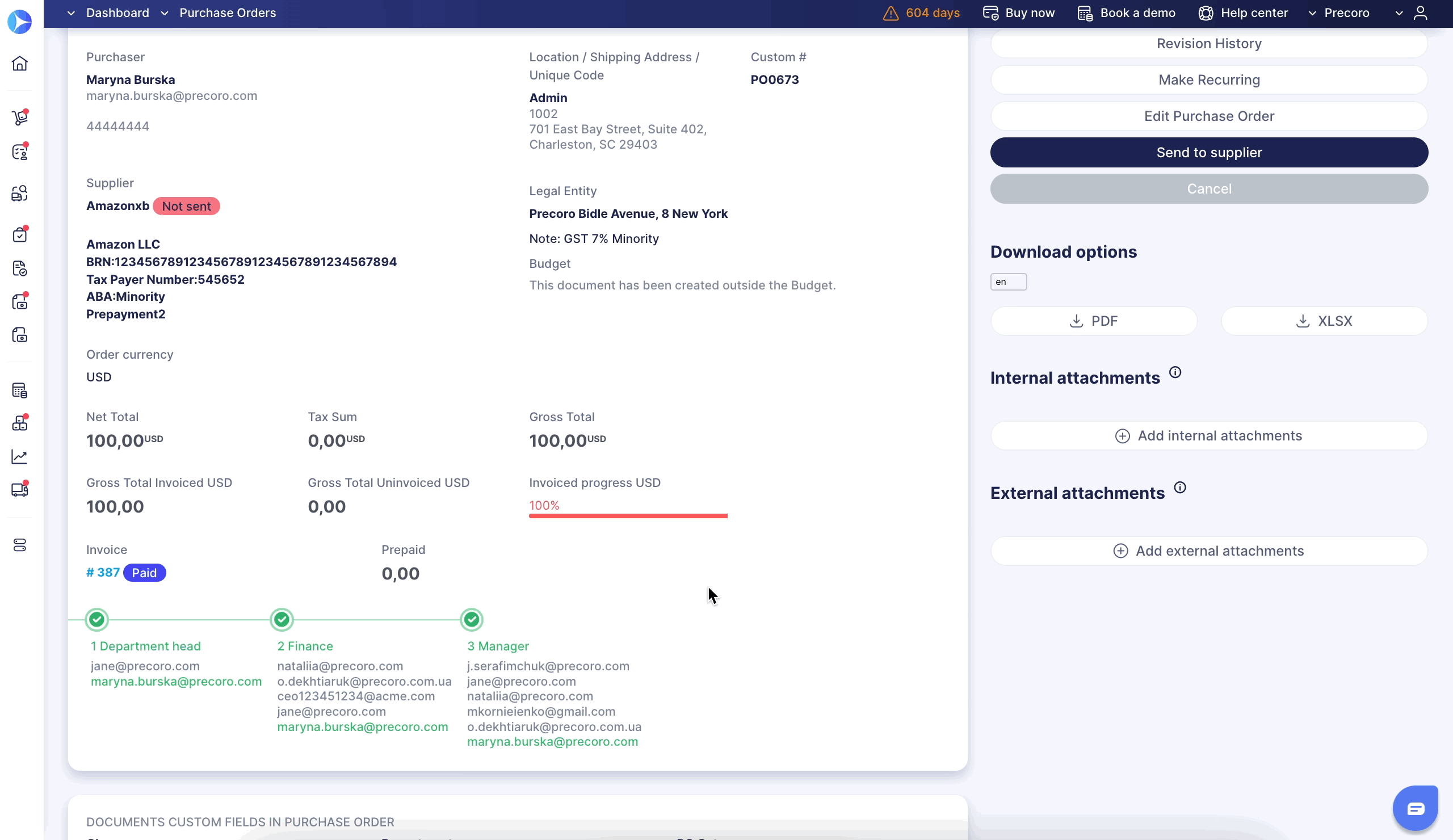The height and width of the screenshot is (840, 1453).
Task: Open invoice link # 387
Action: pos(103,573)
